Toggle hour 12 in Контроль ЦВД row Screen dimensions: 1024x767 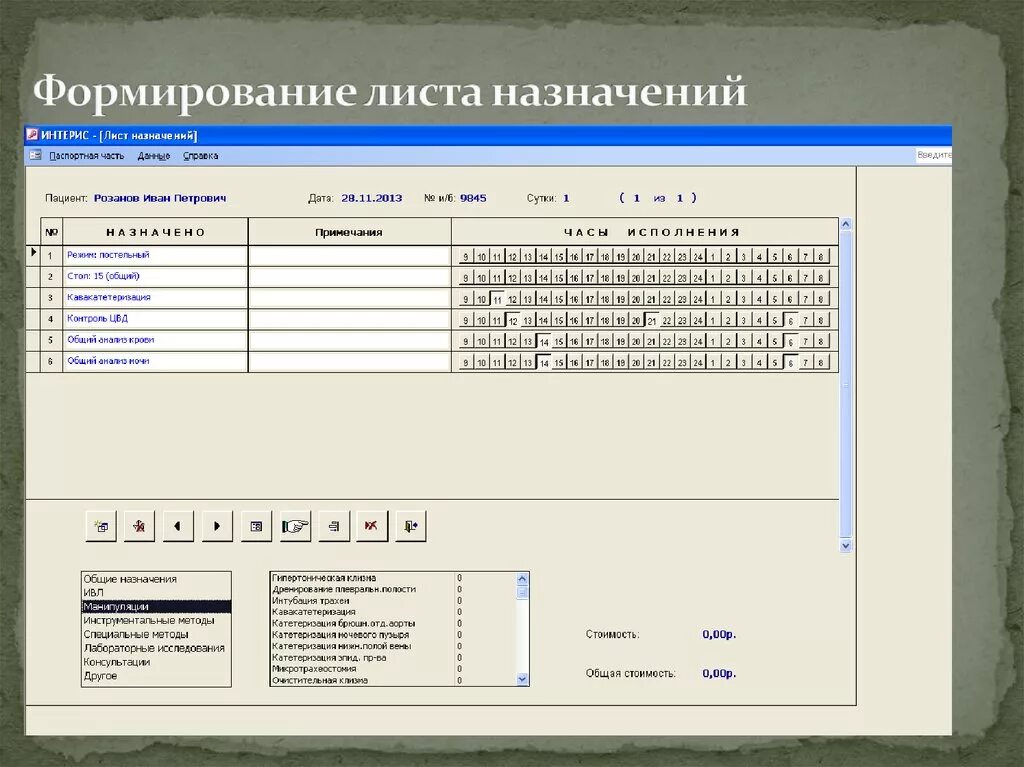coord(513,320)
